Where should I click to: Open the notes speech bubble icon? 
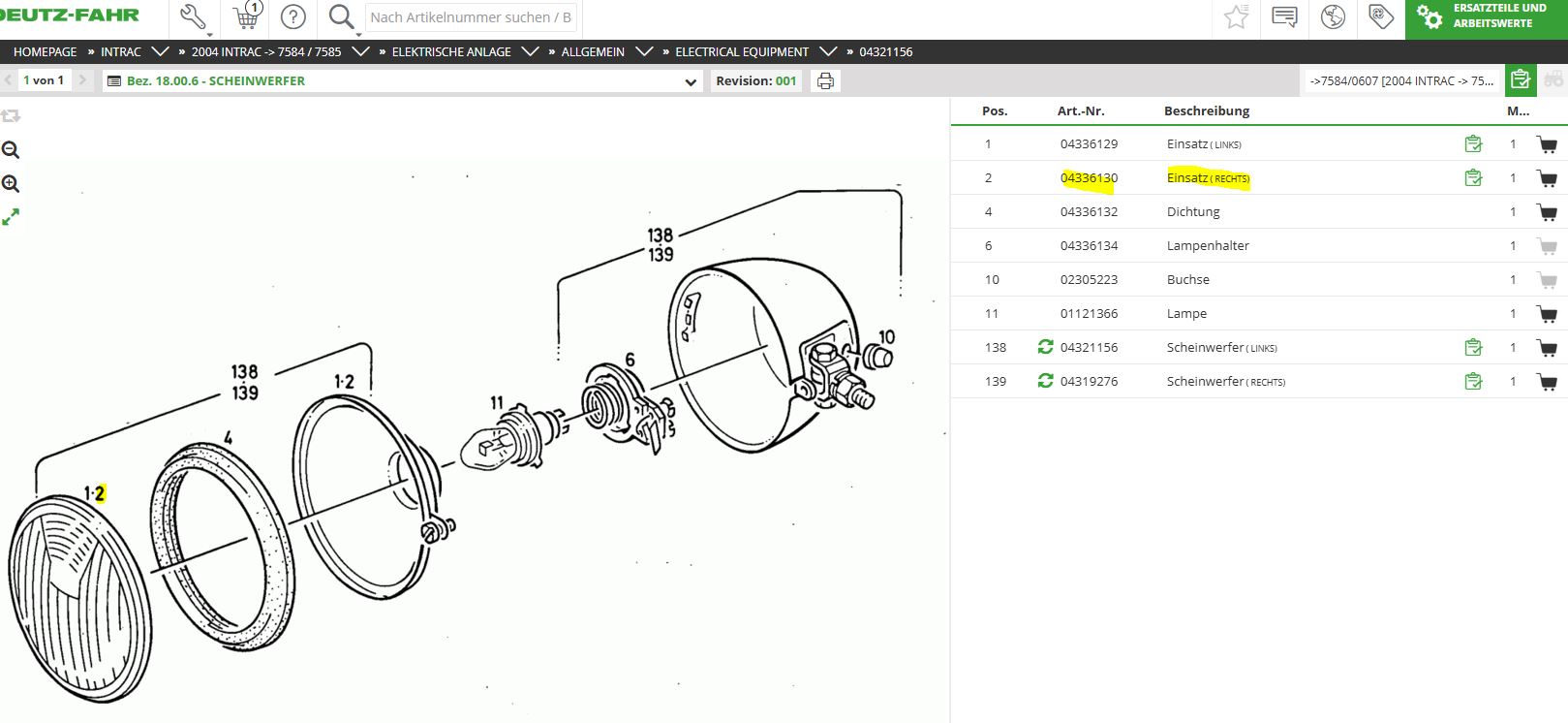coord(1284,17)
